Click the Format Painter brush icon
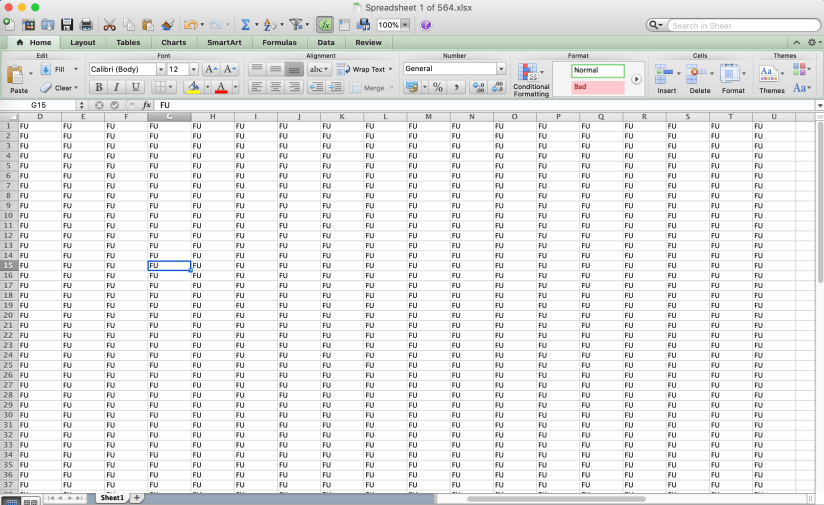The image size is (824, 505). (167, 24)
